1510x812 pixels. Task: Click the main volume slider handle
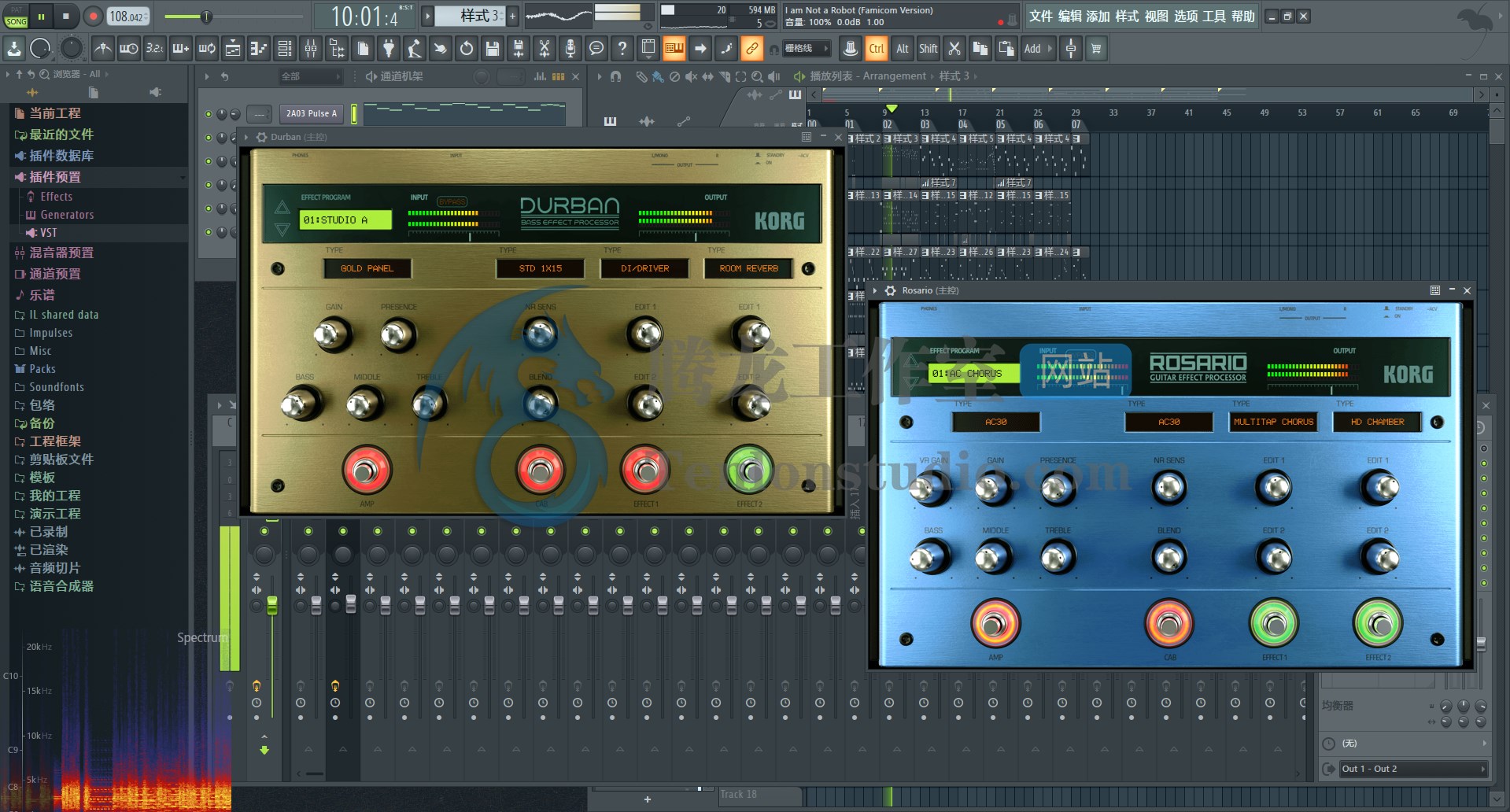(206, 17)
